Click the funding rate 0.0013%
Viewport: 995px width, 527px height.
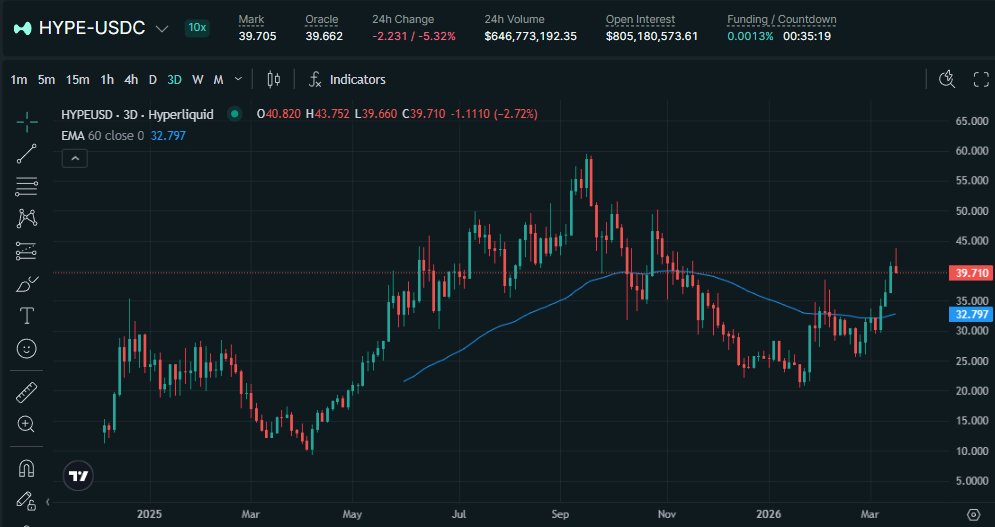point(750,36)
